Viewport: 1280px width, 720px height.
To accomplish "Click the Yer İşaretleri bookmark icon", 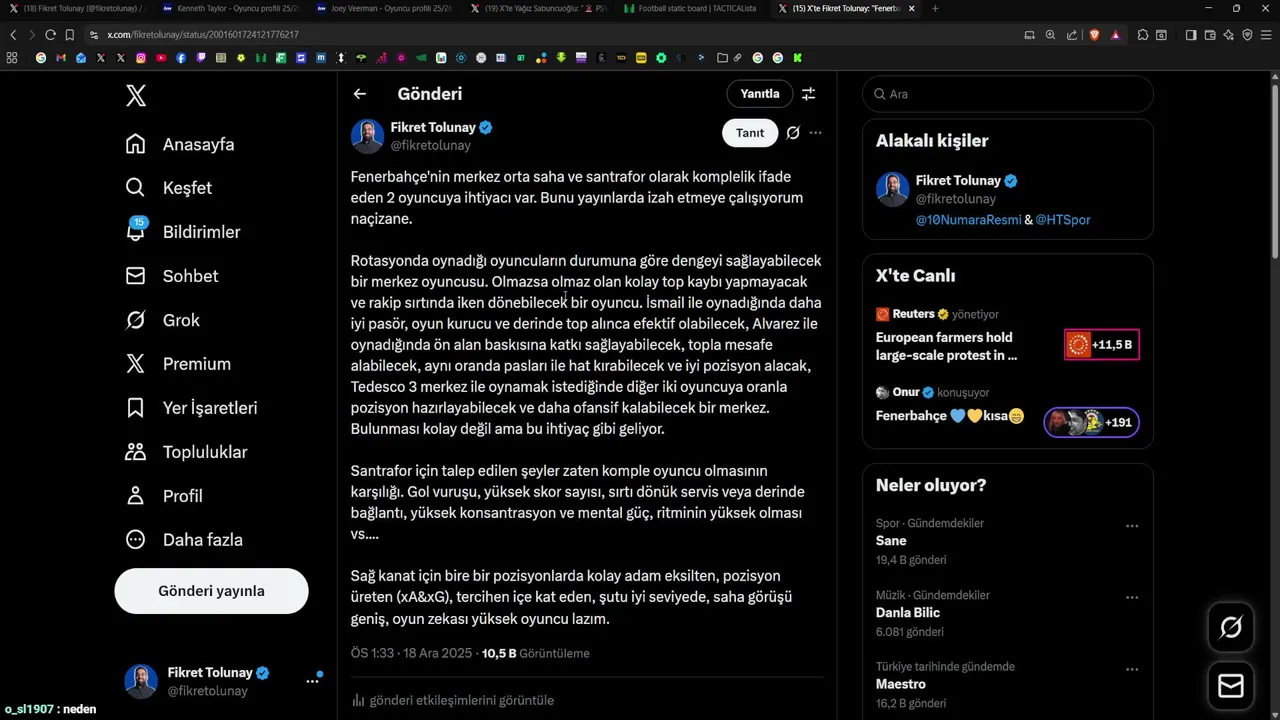I will (136, 408).
